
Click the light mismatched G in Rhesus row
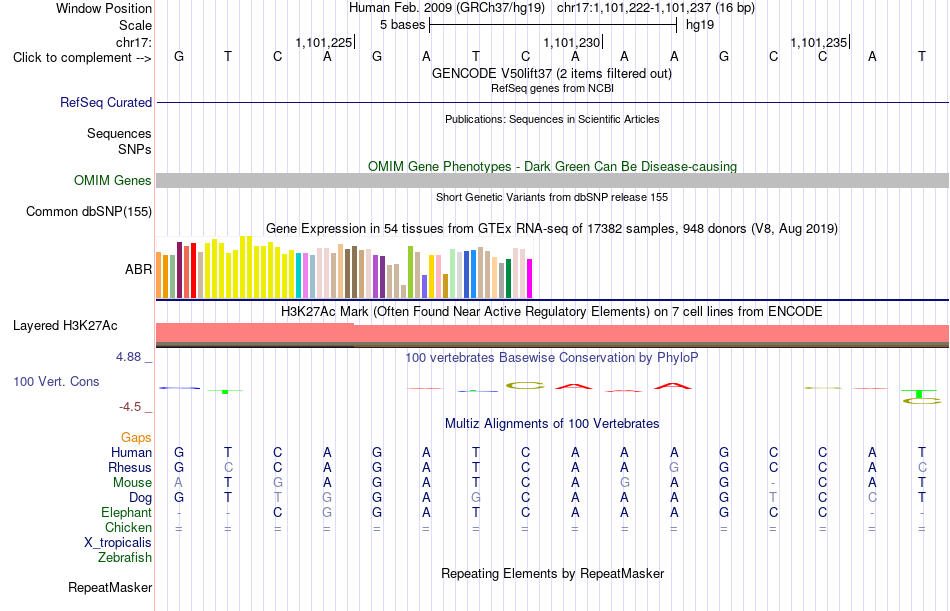674,467
